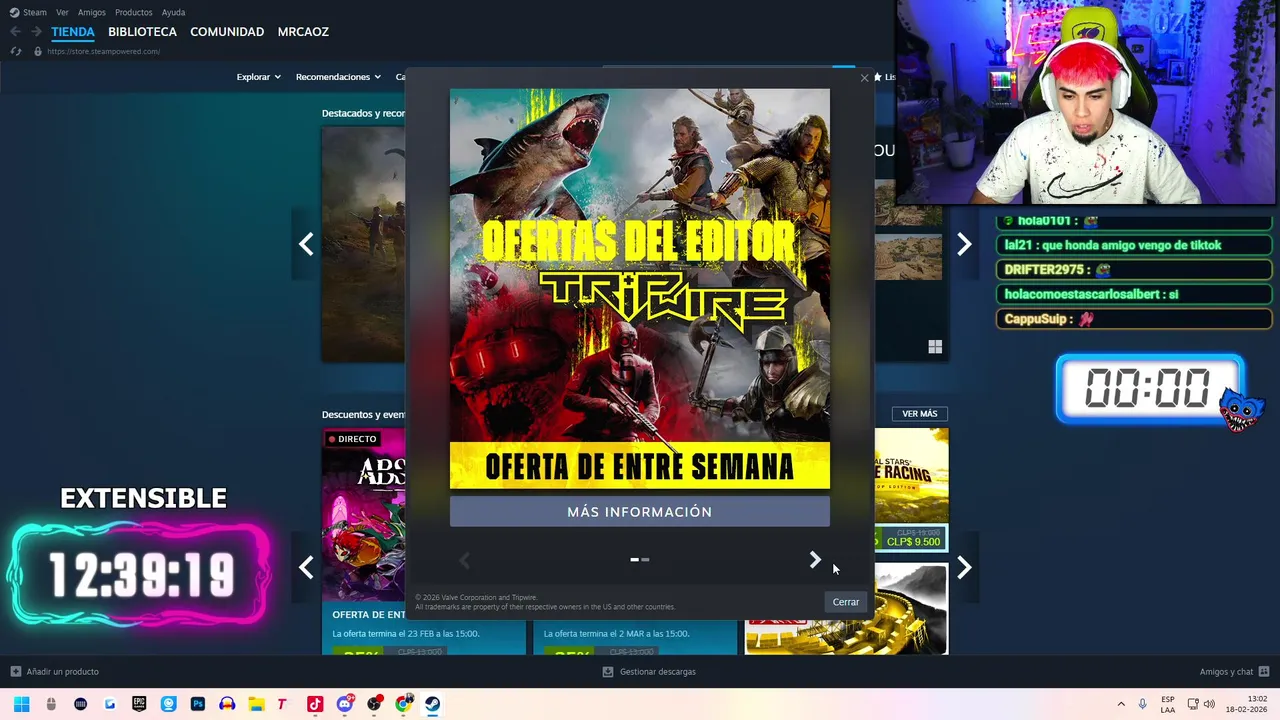Open the Ver menu

(x=62, y=13)
